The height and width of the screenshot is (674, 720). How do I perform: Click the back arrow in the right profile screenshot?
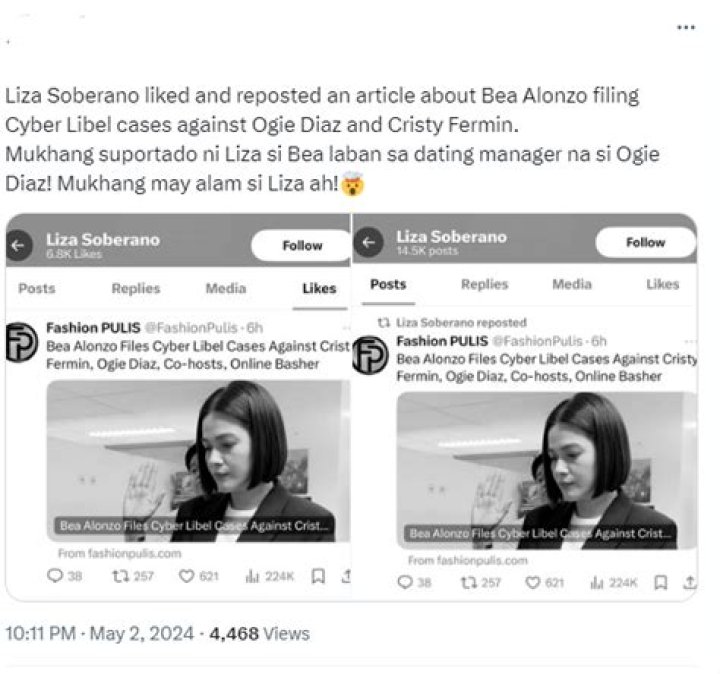pos(370,242)
